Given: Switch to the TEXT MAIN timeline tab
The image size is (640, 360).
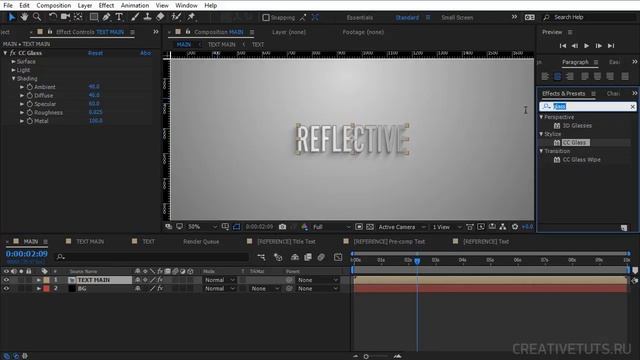Looking at the screenshot, I should point(90,242).
